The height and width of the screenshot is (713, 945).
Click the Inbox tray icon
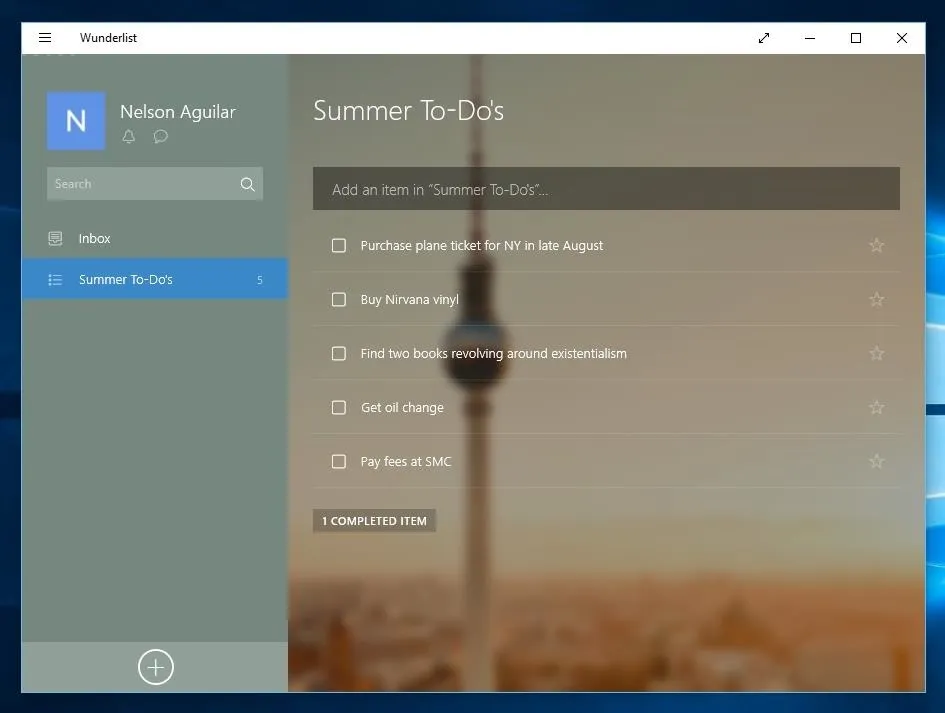pyautogui.click(x=55, y=239)
